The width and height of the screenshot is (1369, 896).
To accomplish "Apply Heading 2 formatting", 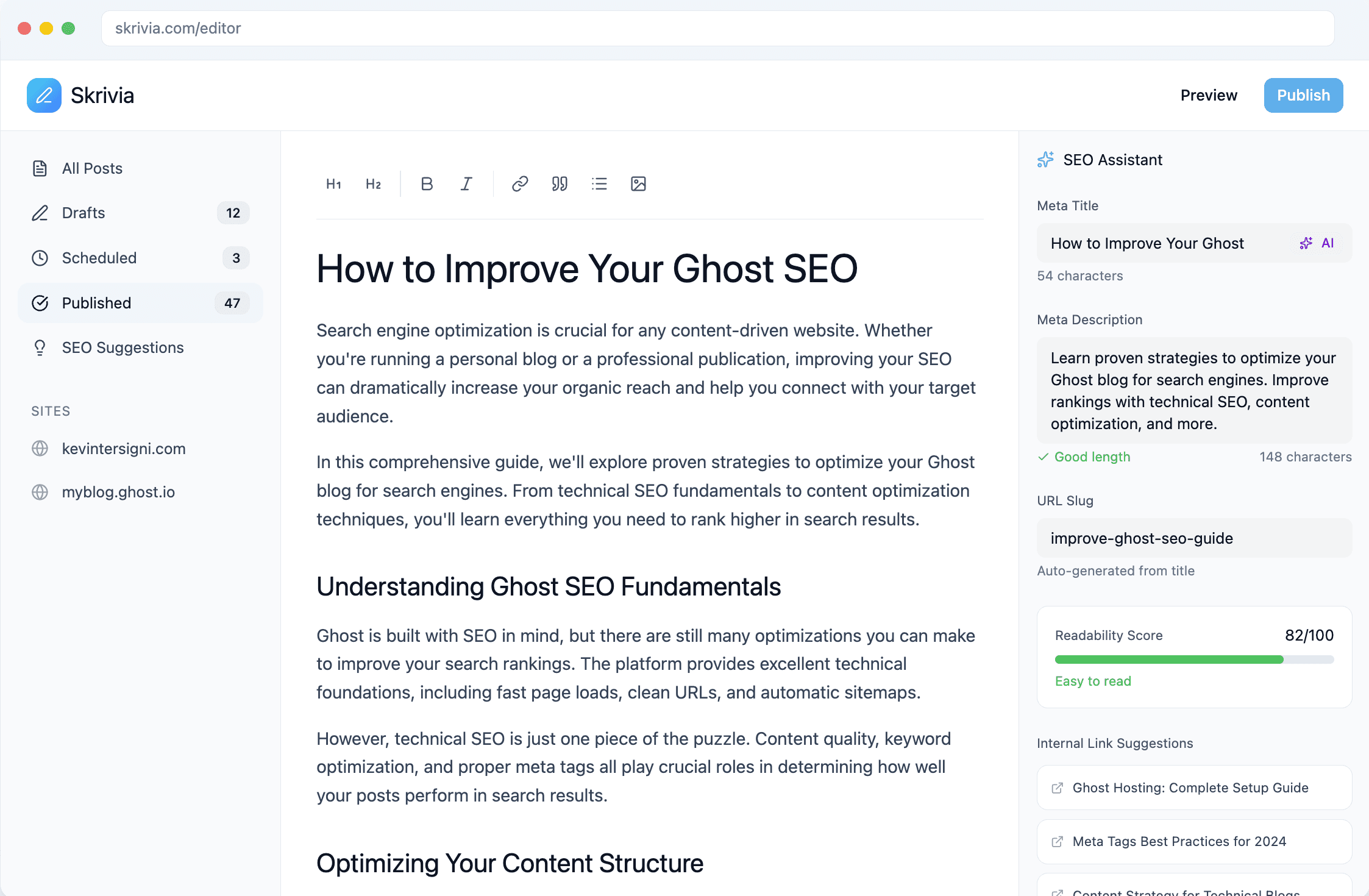I will click(373, 184).
